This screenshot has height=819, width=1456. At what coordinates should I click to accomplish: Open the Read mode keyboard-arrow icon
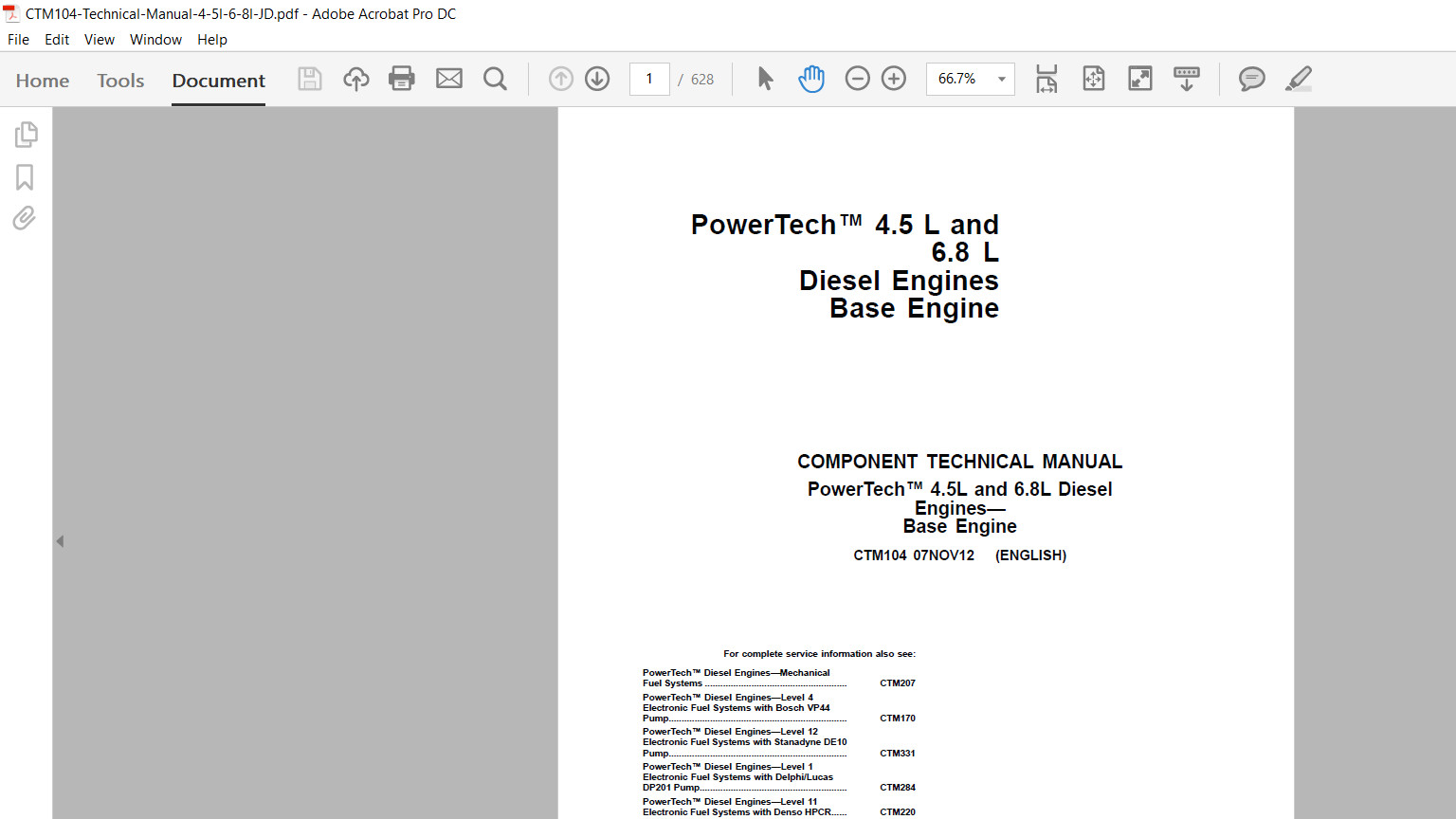click(x=1187, y=79)
